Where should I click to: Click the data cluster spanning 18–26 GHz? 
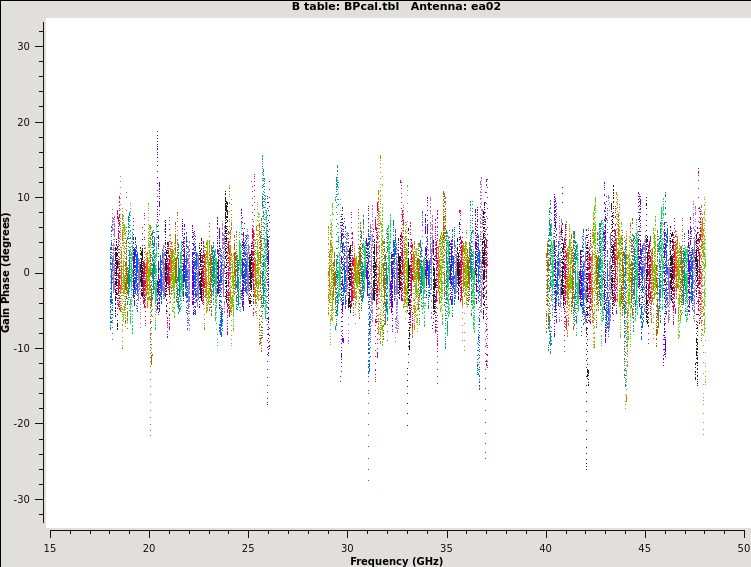(189, 272)
